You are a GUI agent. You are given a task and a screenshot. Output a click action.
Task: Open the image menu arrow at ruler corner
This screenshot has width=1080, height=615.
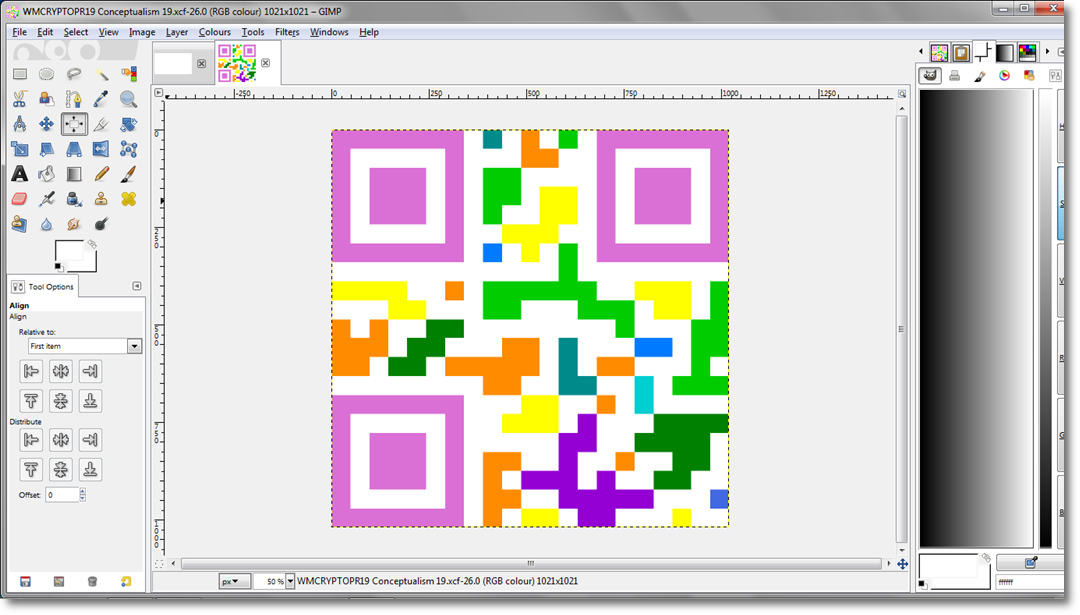[x=158, y=92]
